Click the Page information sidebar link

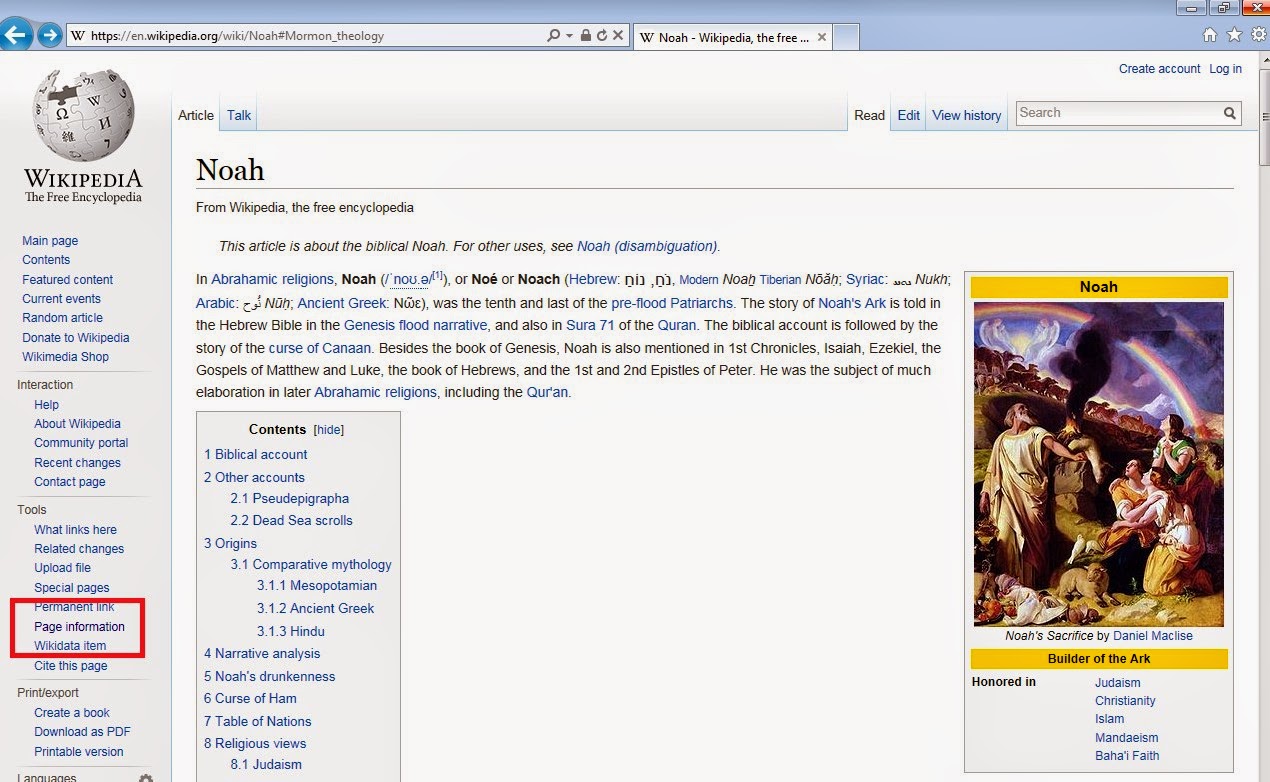pos(78,626)
